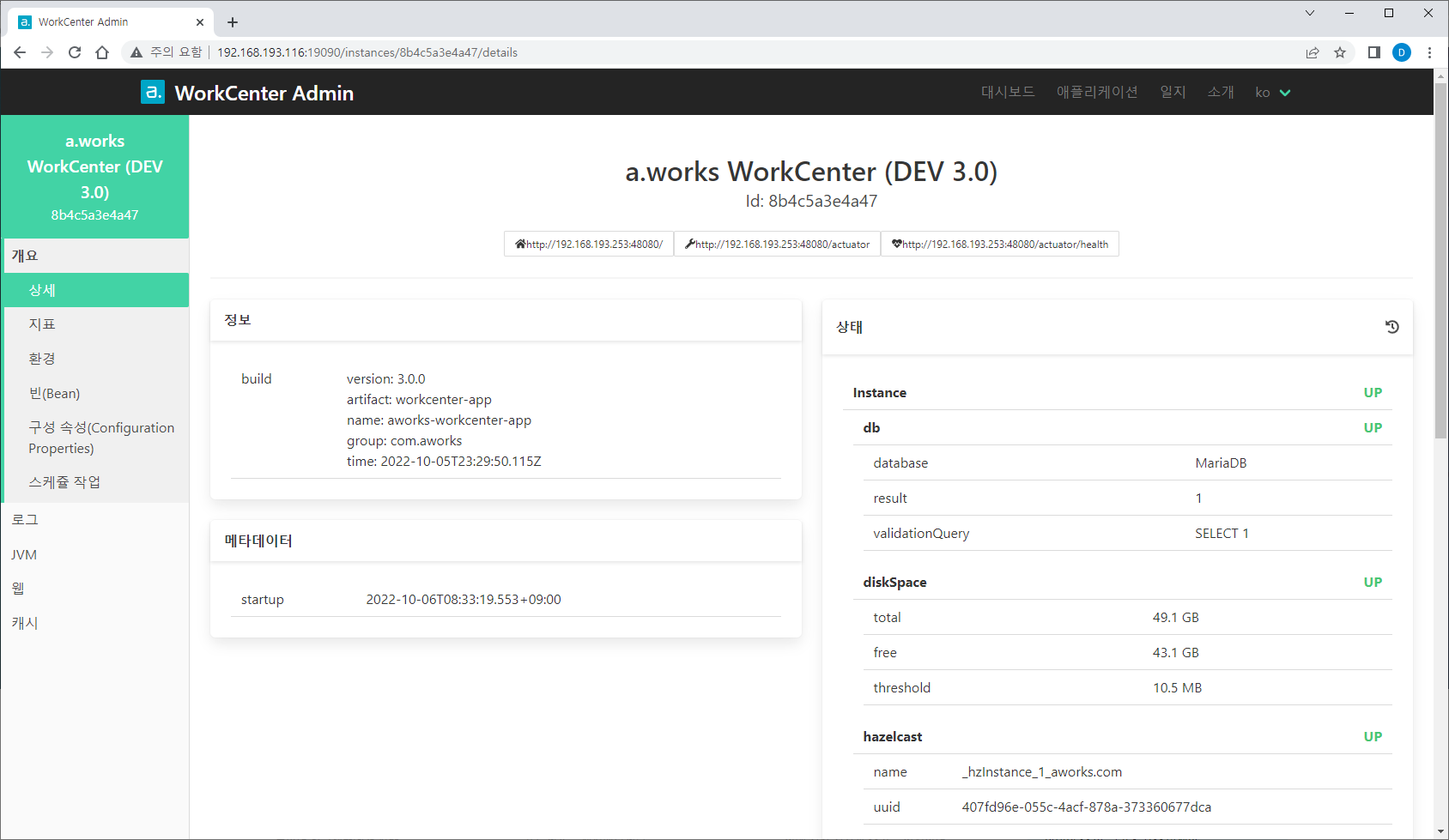Click the 메타데이터 panel header

[x=506, y=541]
